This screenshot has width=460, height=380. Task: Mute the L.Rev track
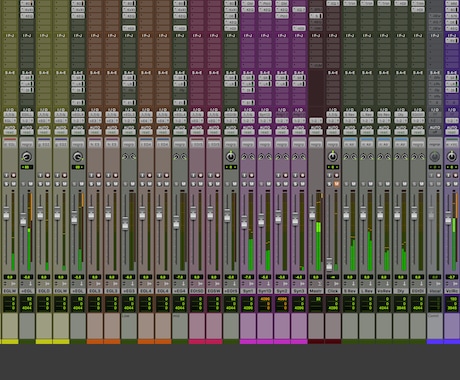370,184
